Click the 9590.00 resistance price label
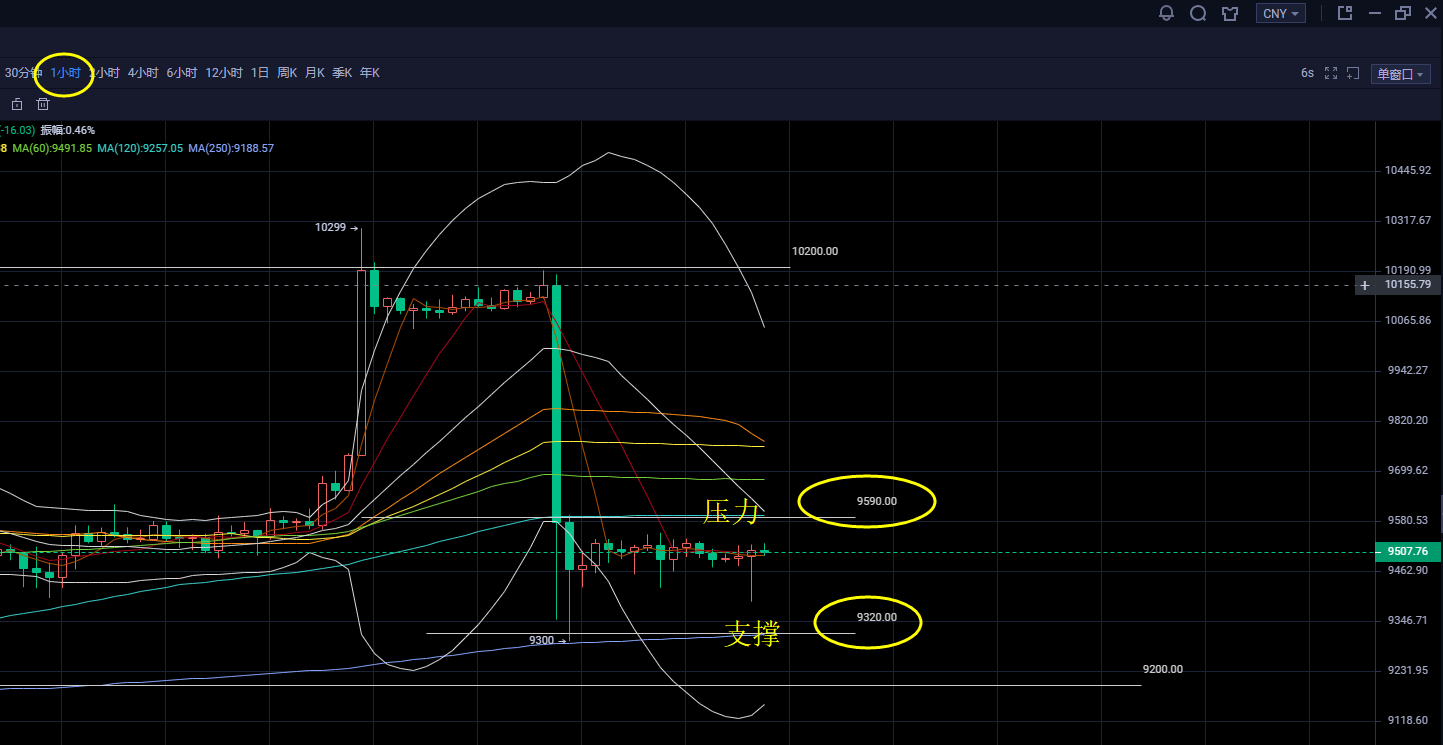This screenshot has width=1443, height=745. pyautogui.click(x=877, y=501)
